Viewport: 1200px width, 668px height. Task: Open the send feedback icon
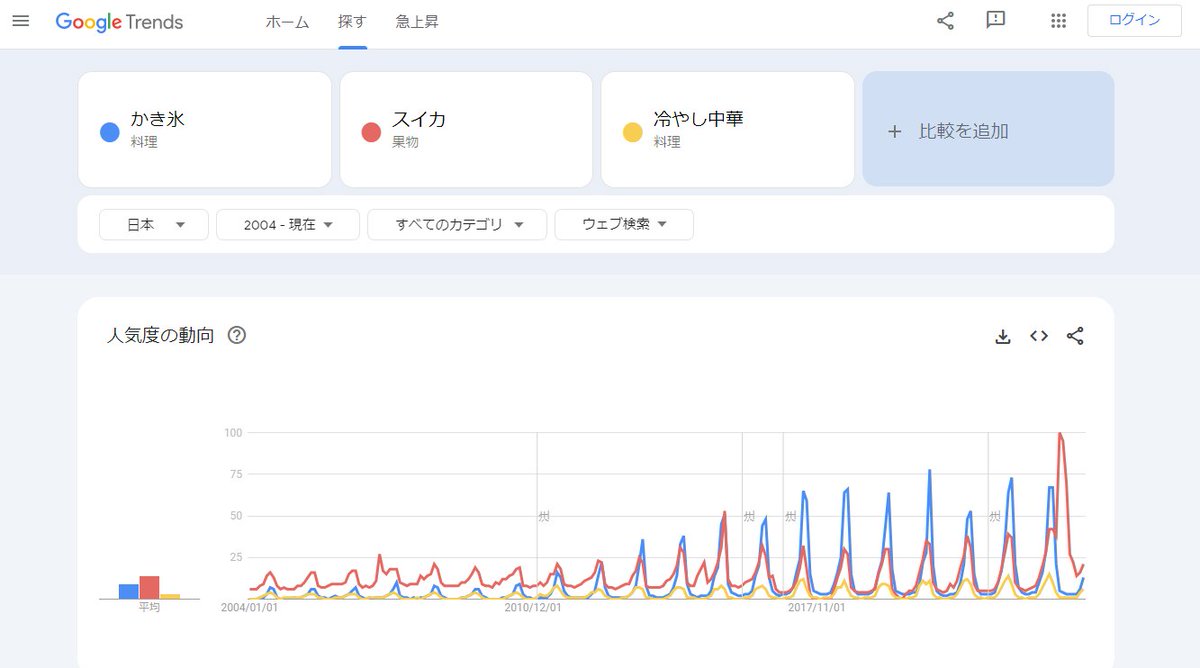pos(995,21)
